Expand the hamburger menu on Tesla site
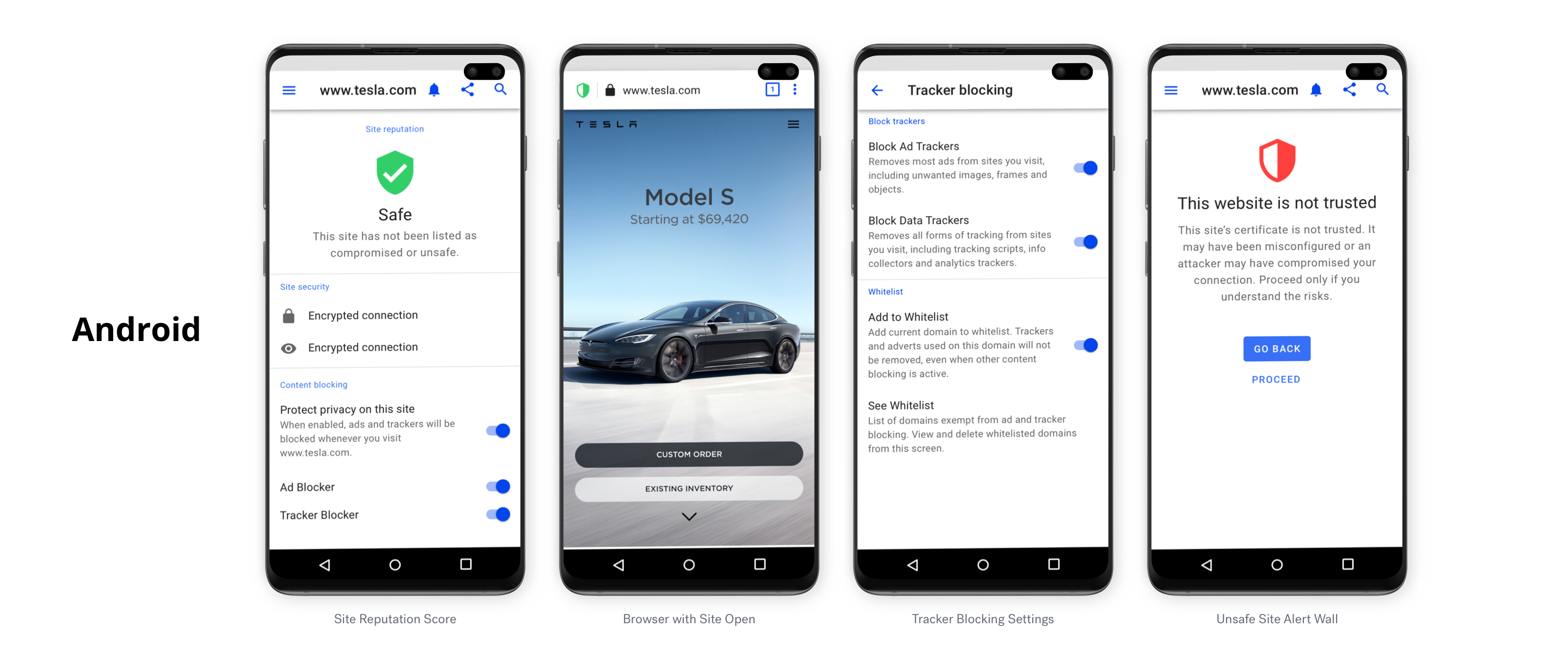Screen dimensions: 1568x657 [x=793, y=124]
